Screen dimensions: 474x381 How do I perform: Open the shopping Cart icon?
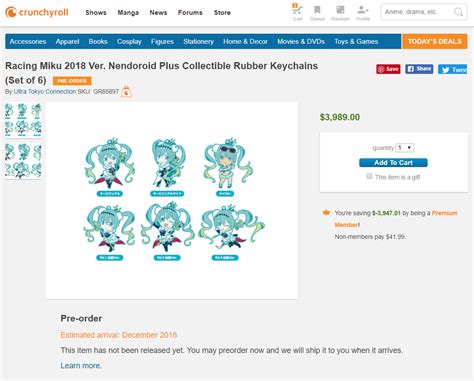coord(297,12)
